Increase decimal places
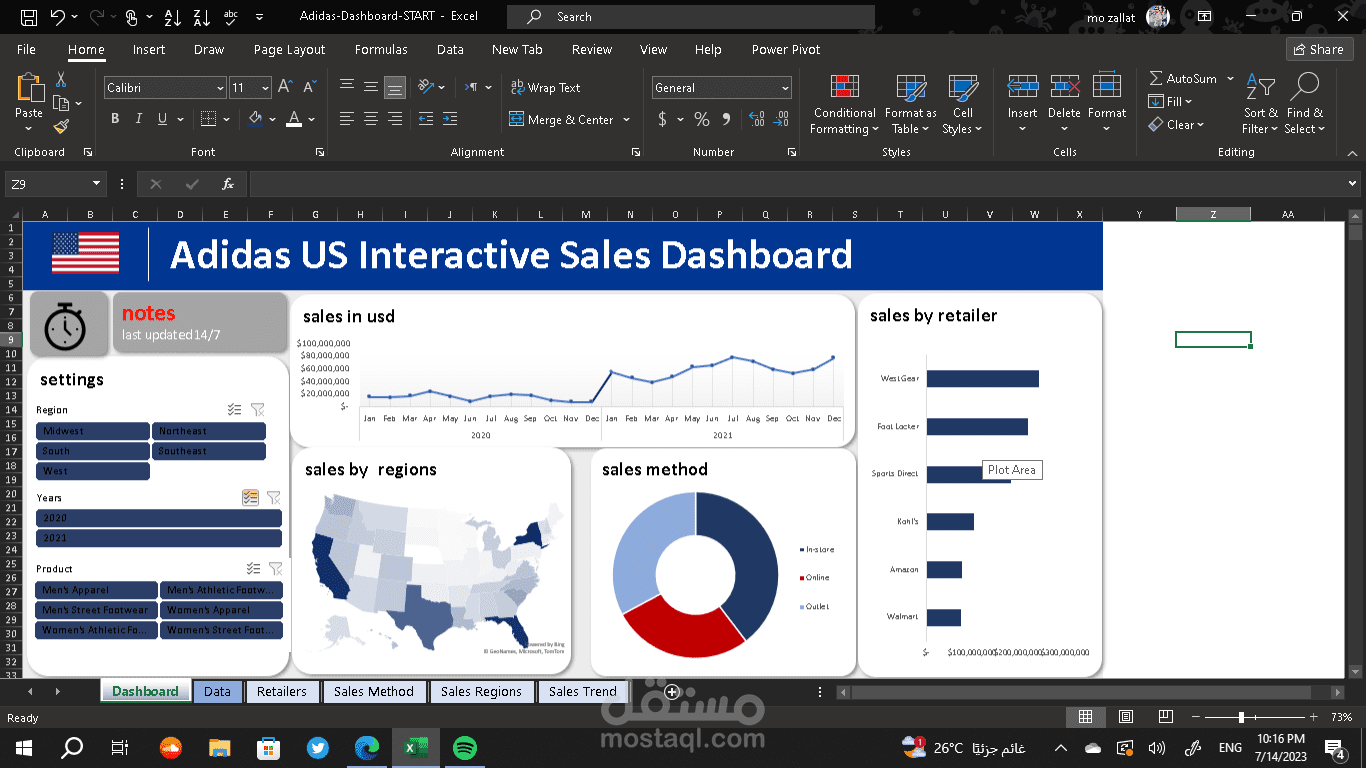1366x768 pixels. click(x=756, y=119)
